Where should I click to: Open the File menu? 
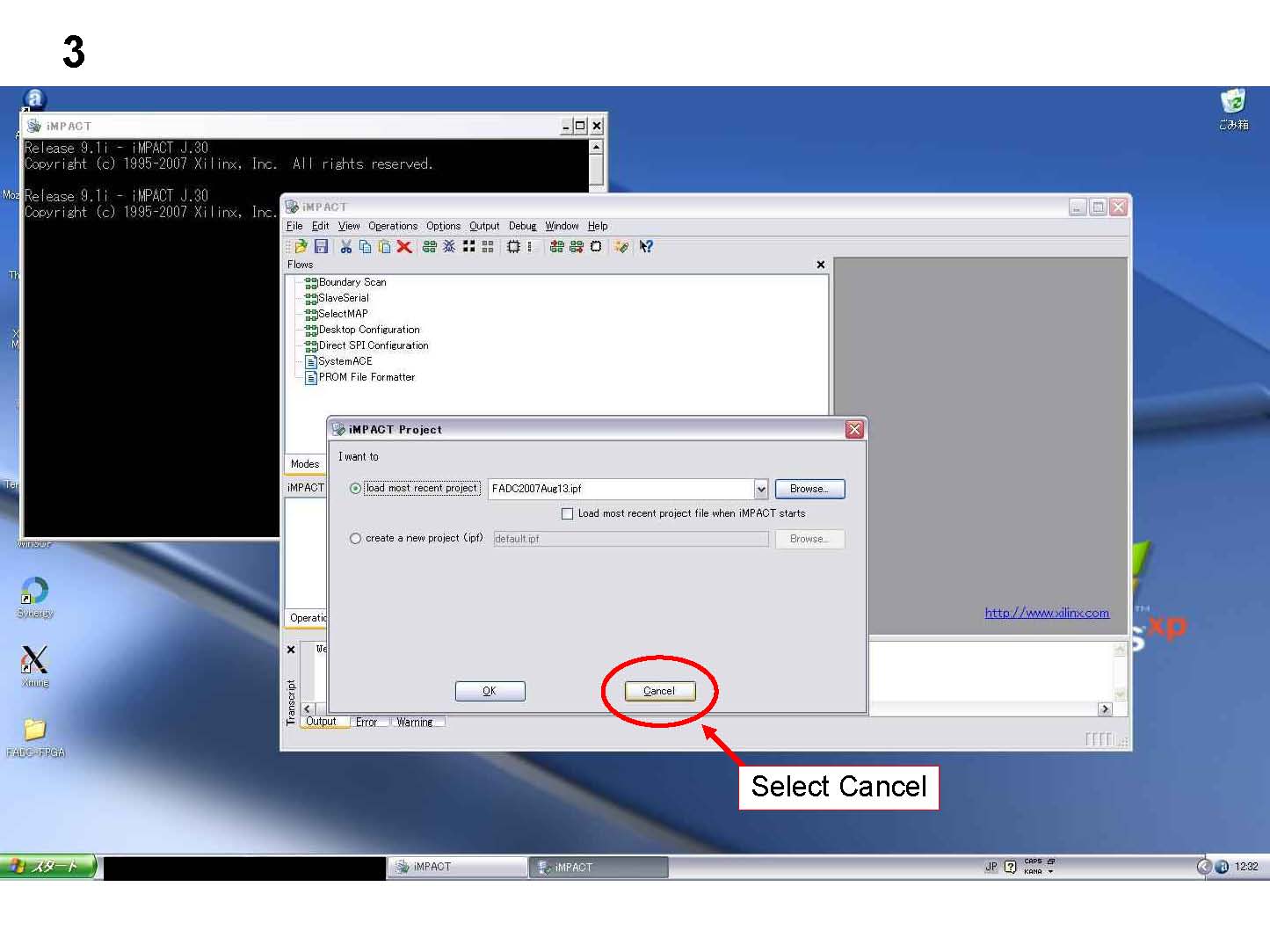(x=294, y=226)
